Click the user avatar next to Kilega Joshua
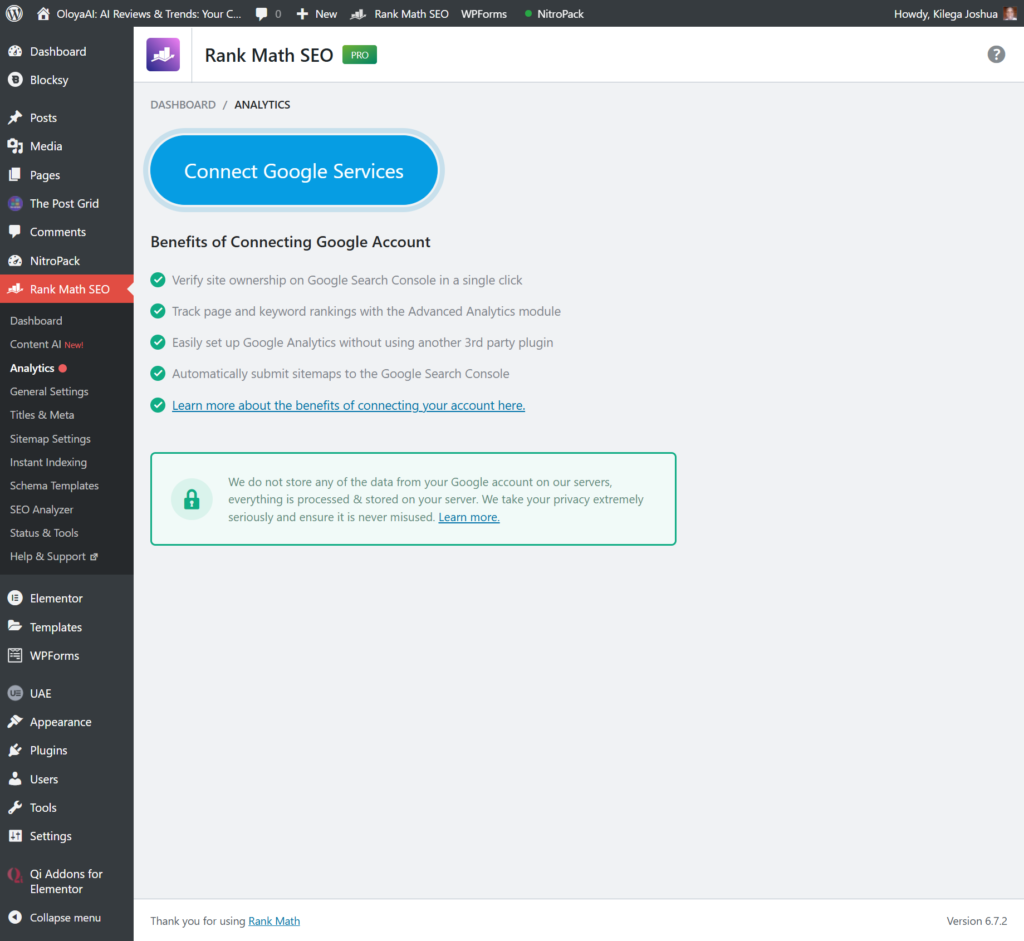The height and width of the screenshot is (941, 1024). (x=1010, y=14)
